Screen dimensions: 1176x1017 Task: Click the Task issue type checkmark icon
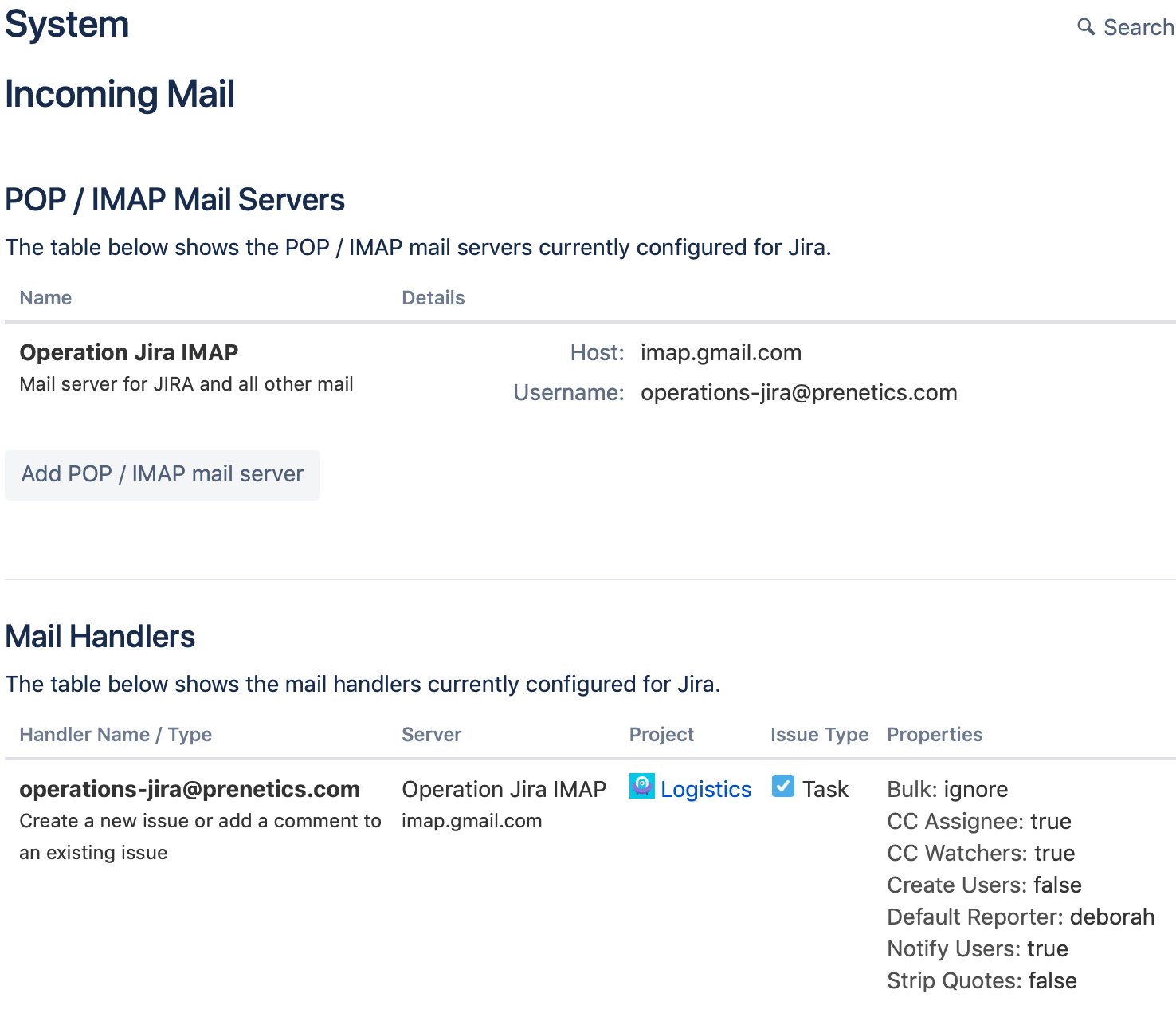pos(783,787)
